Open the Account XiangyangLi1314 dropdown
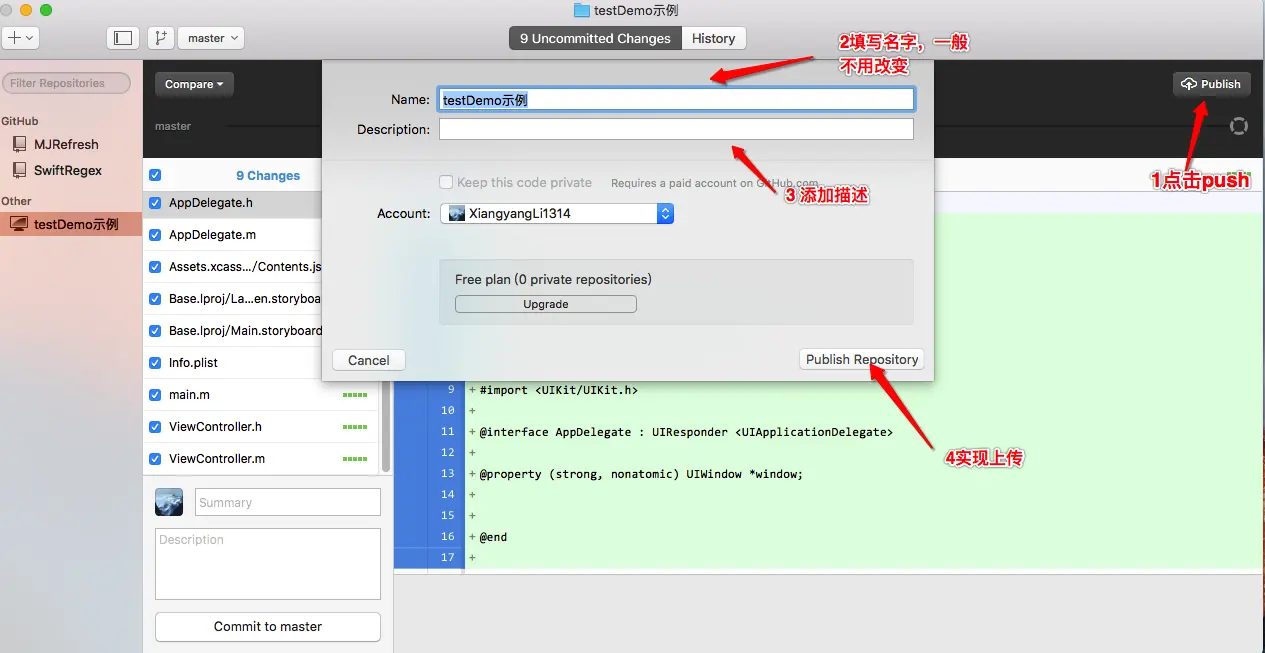The height and width of the screenshot is (653, 1265). coord(557,213)
